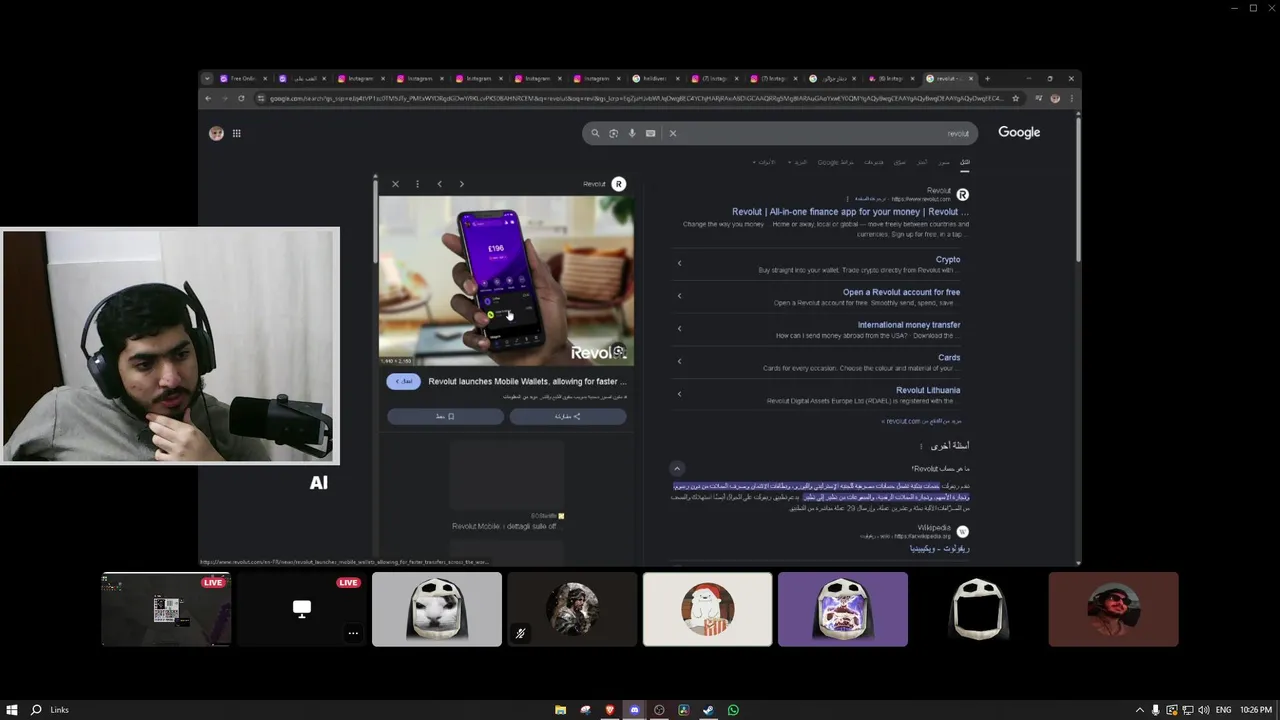
Task: Open Discord from the taskbar
Action: click(634, 710)
